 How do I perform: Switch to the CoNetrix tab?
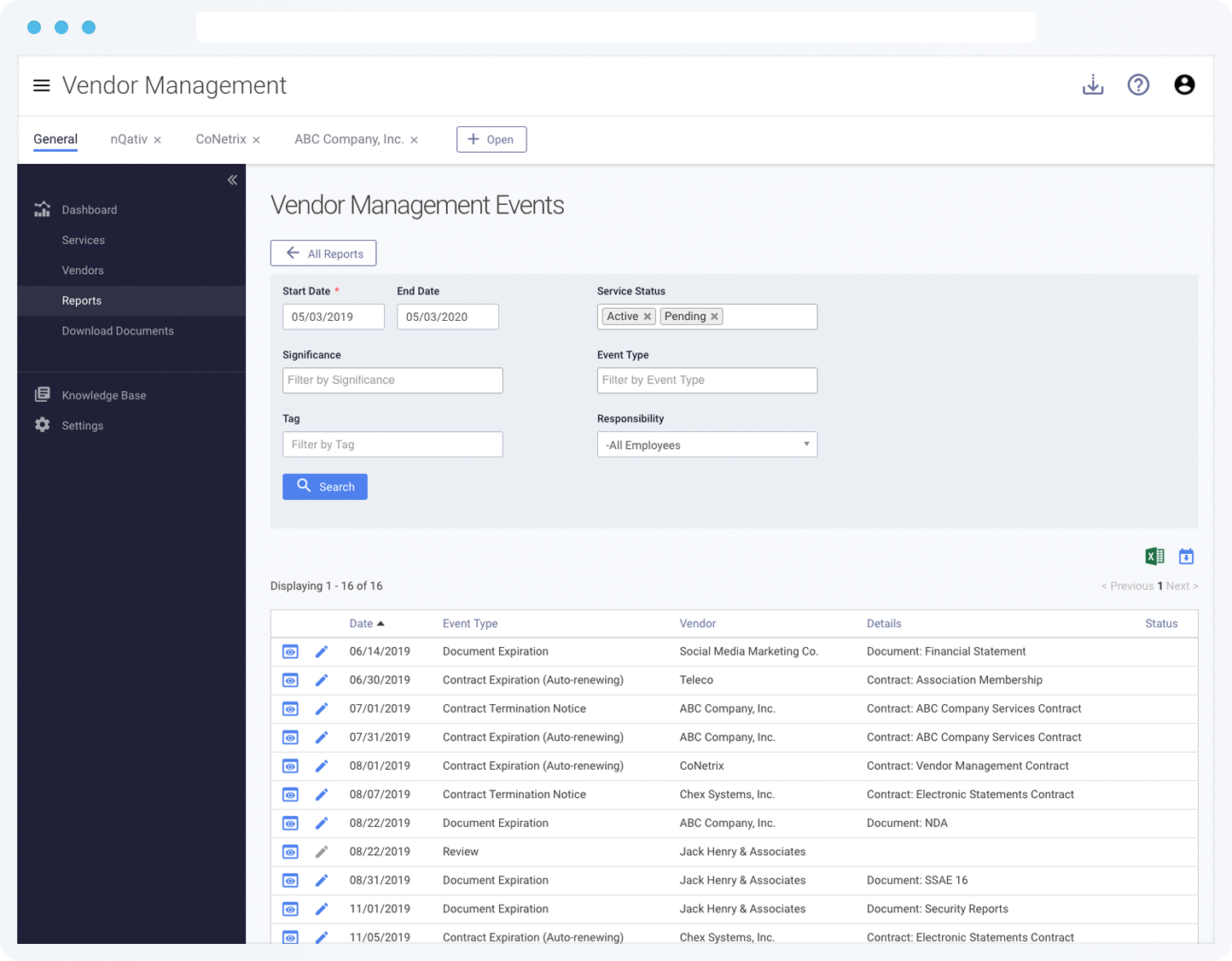tap(221, 139)
